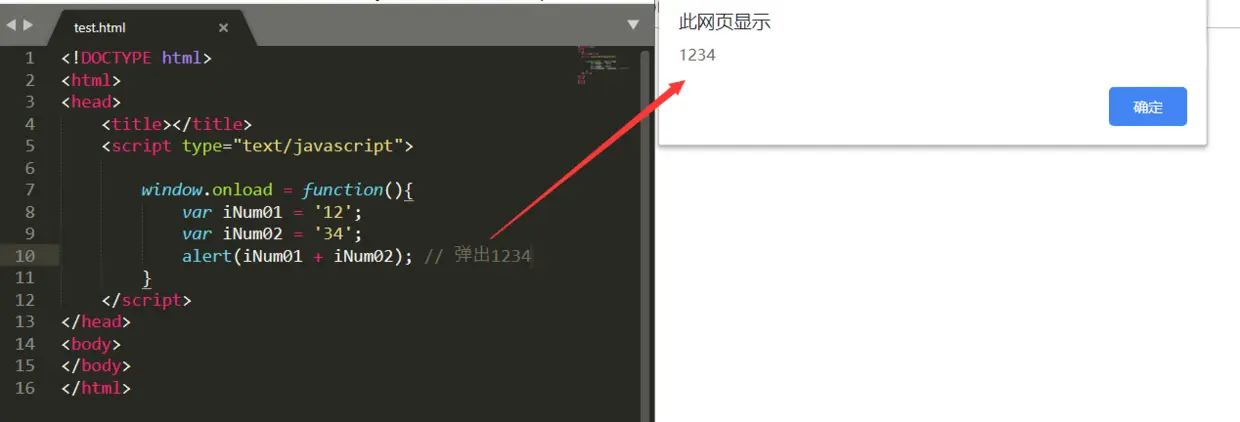This screenshot has width=1240, height=422.
Task: Click the 此网页显示 dialog title
Action: point(725,23)
